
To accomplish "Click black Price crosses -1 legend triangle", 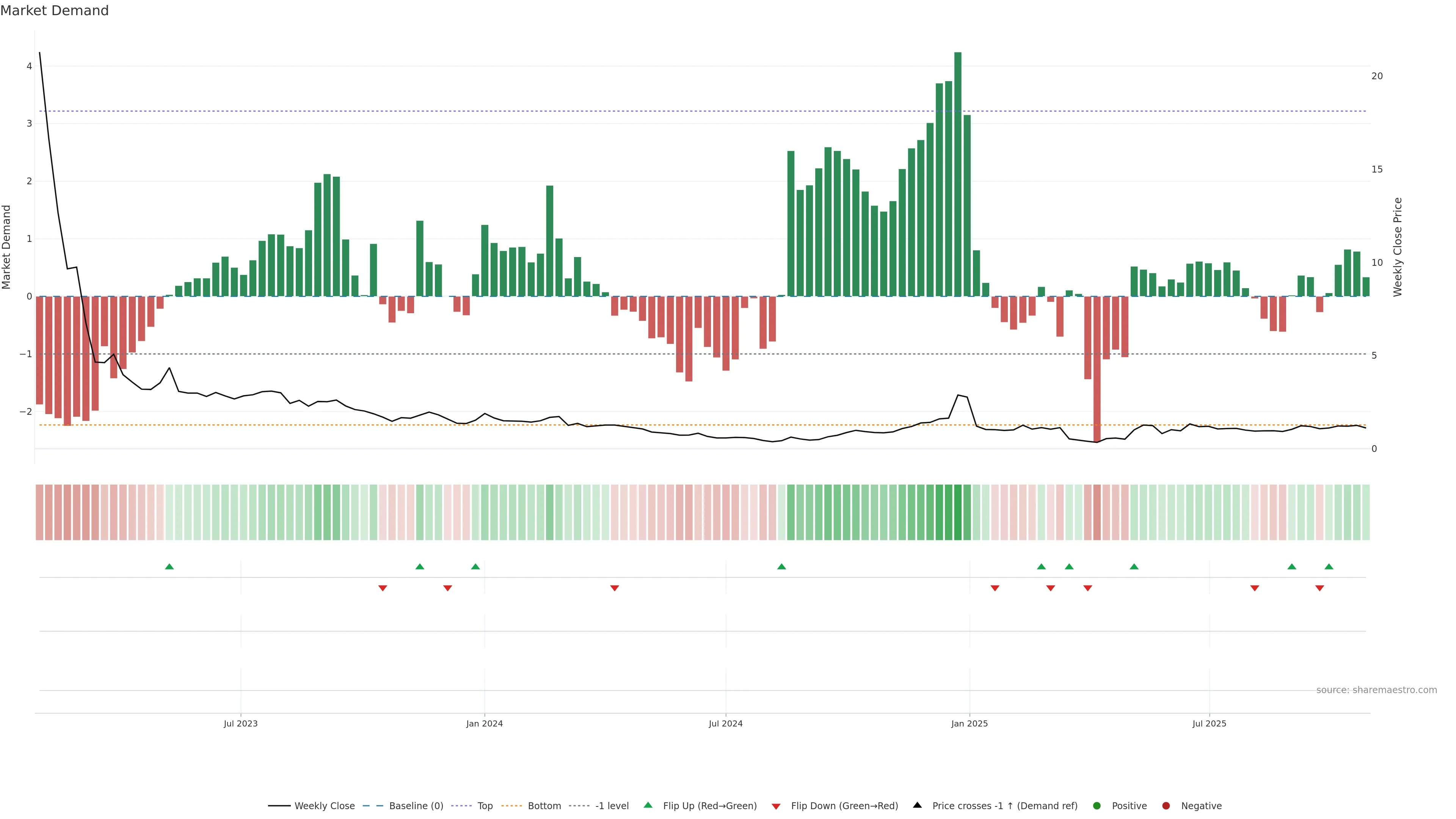I will pyautogui.click(x=917, y=805).
